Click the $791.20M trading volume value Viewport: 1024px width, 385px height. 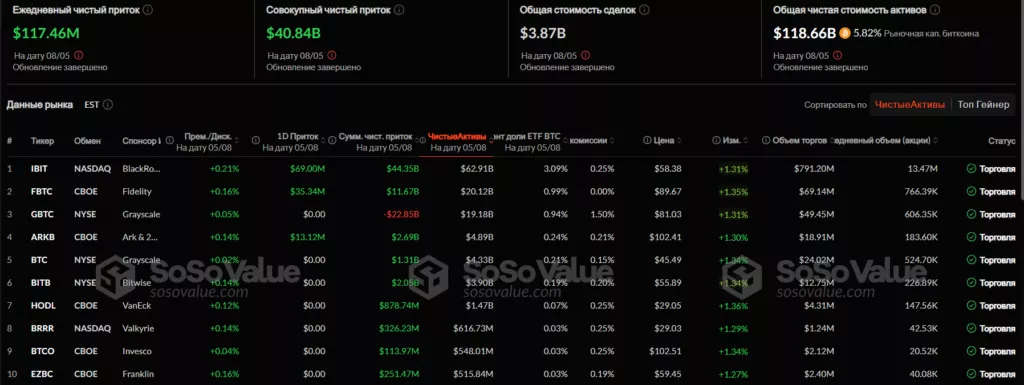pos(814,168)
